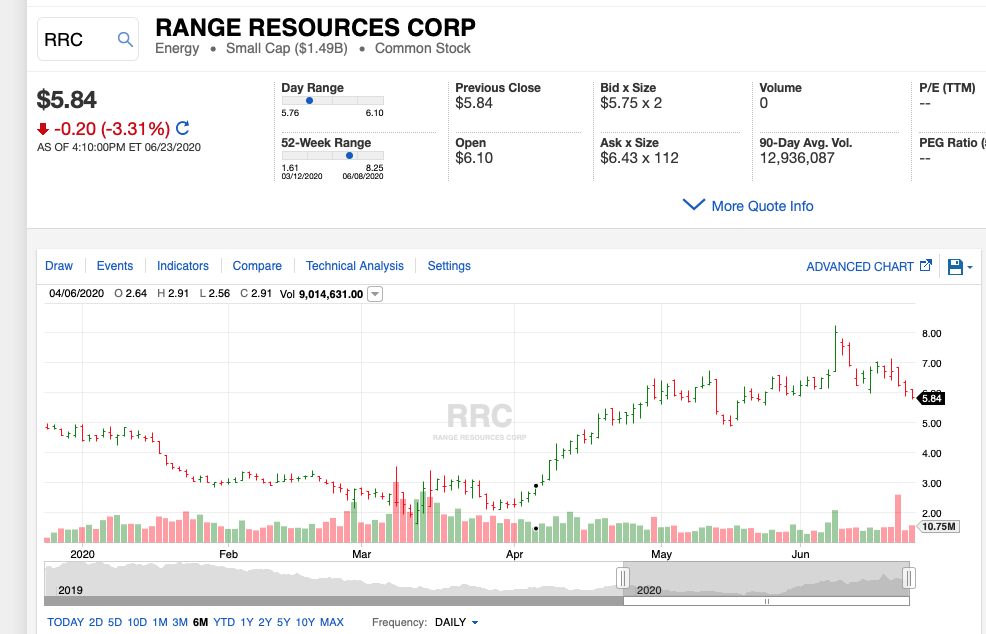Select the MAX time range
The height and width of the screenshot is (634, 986).
click(x=332, y=622)
